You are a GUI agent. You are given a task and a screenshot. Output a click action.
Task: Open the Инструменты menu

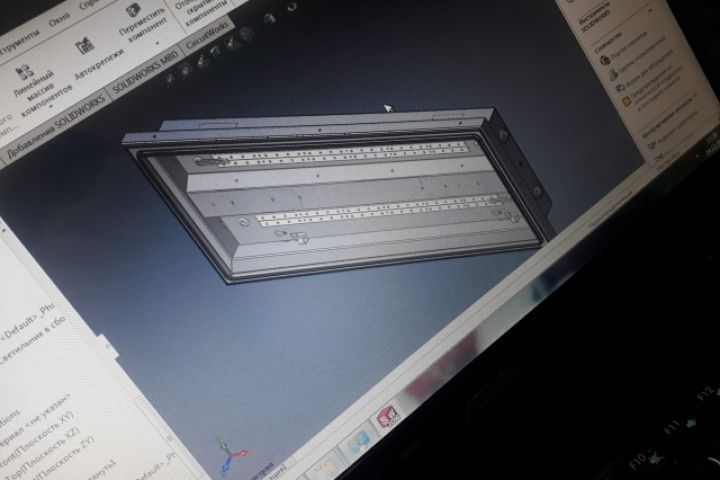click(18, 42)
